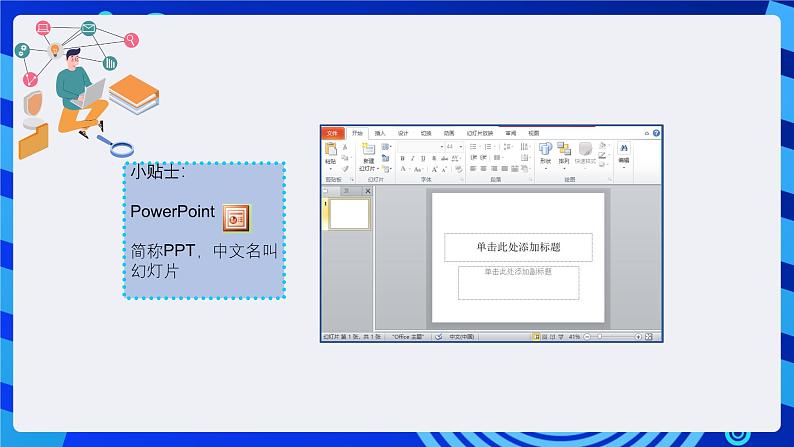Viewport: 794px width, 447px height.
Task: Click the Align Text icon
Action: tap(525, 158)
